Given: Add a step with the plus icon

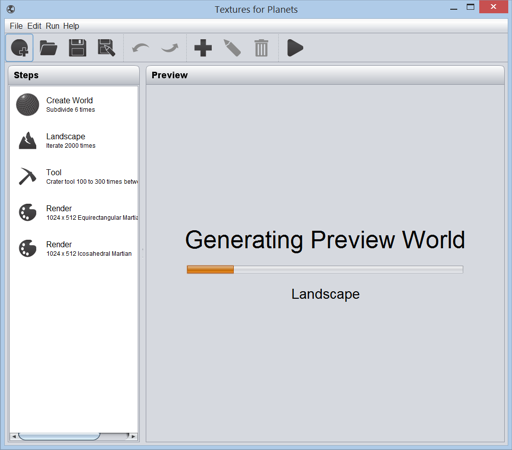Looking at the screenshot, I should pyautogui.click(x=203, y=48).
